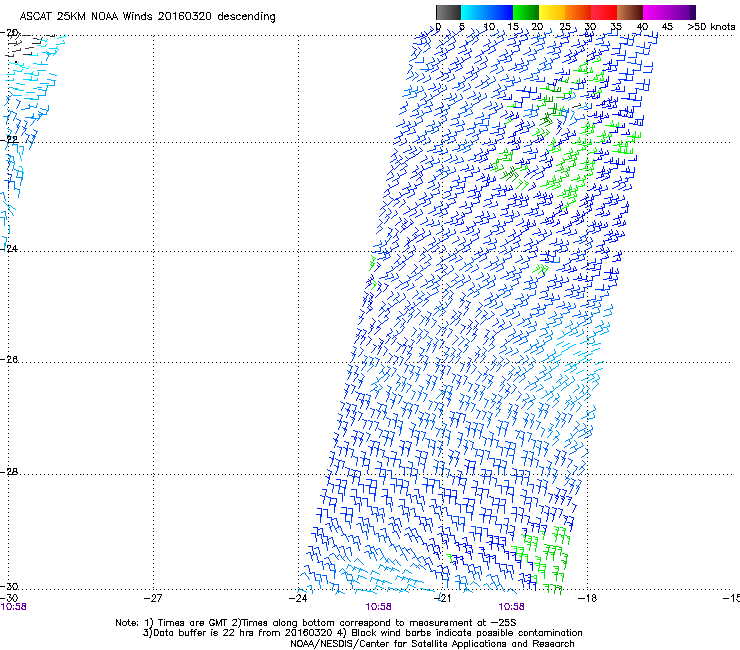Click the '10' legend scale label
Screen dimensions: 740x650
point(489,27)
